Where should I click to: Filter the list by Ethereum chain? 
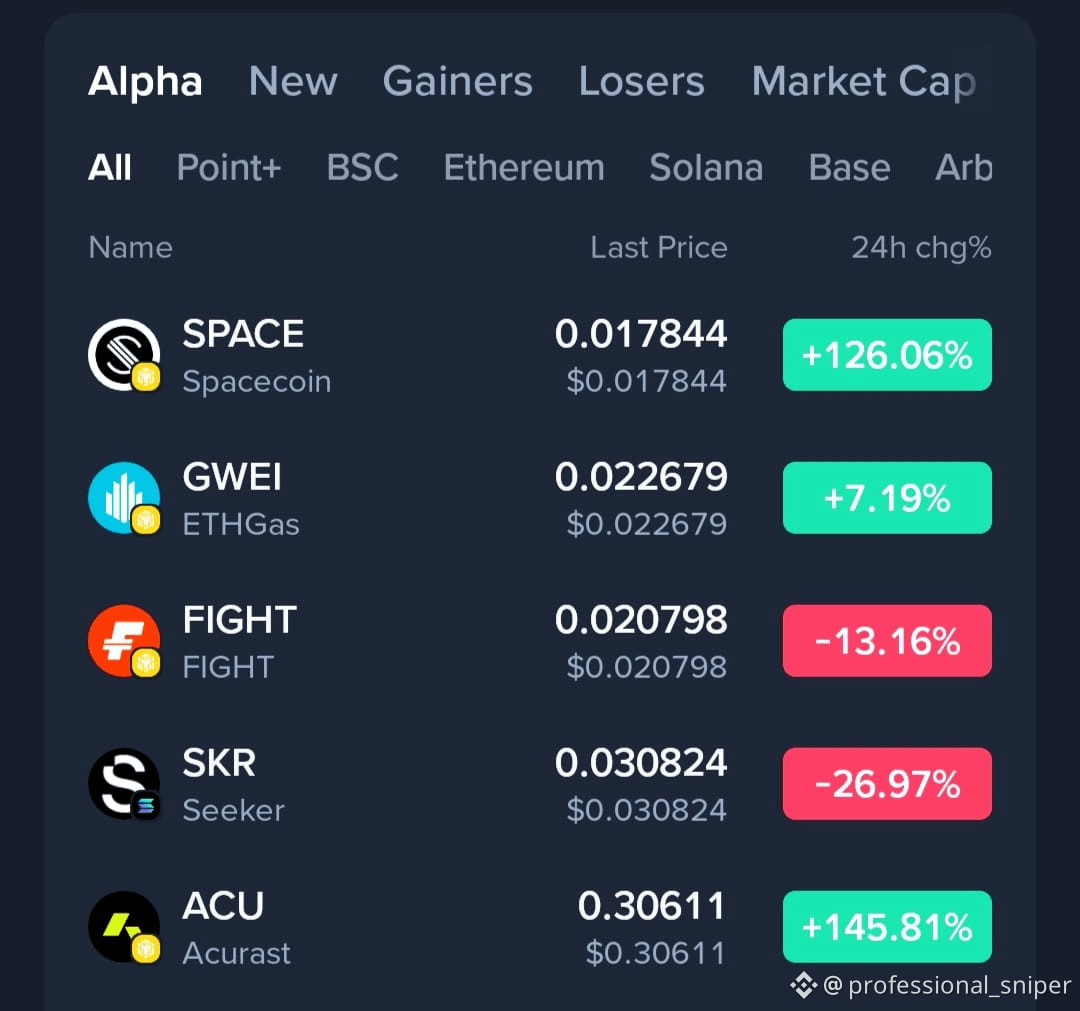click(x=524, y=167)
